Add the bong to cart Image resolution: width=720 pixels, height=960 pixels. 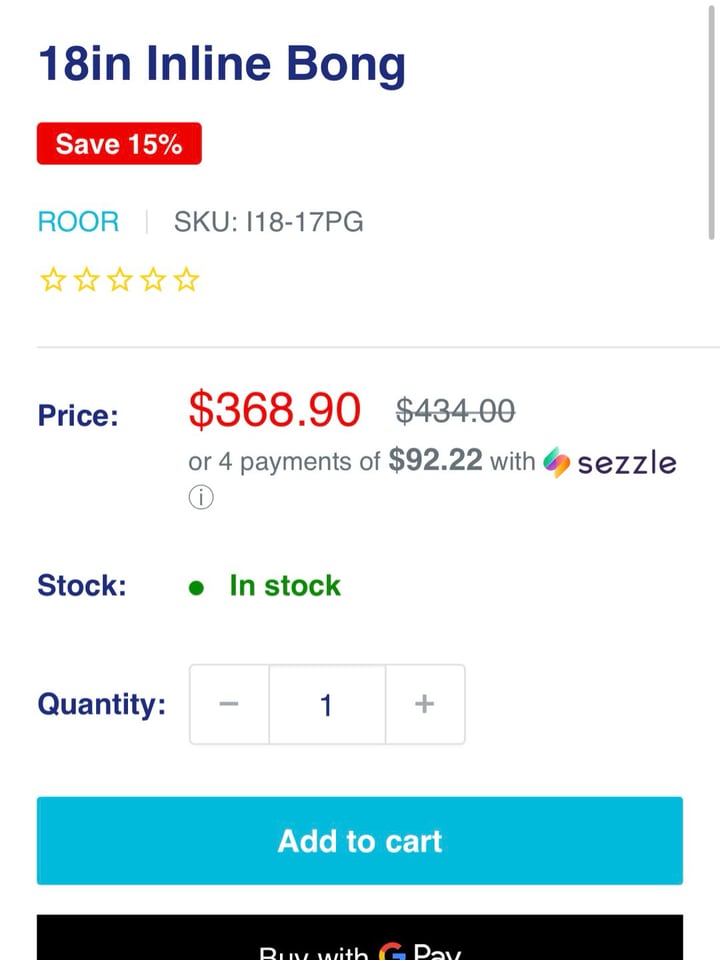pyautogui.click(x=360, y=841)
